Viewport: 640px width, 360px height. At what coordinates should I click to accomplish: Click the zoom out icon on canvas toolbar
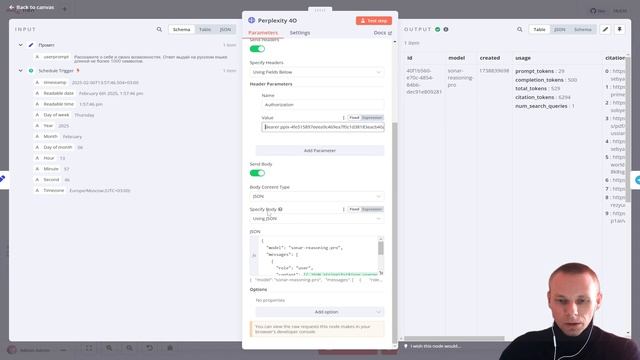(x=129, y=348)
